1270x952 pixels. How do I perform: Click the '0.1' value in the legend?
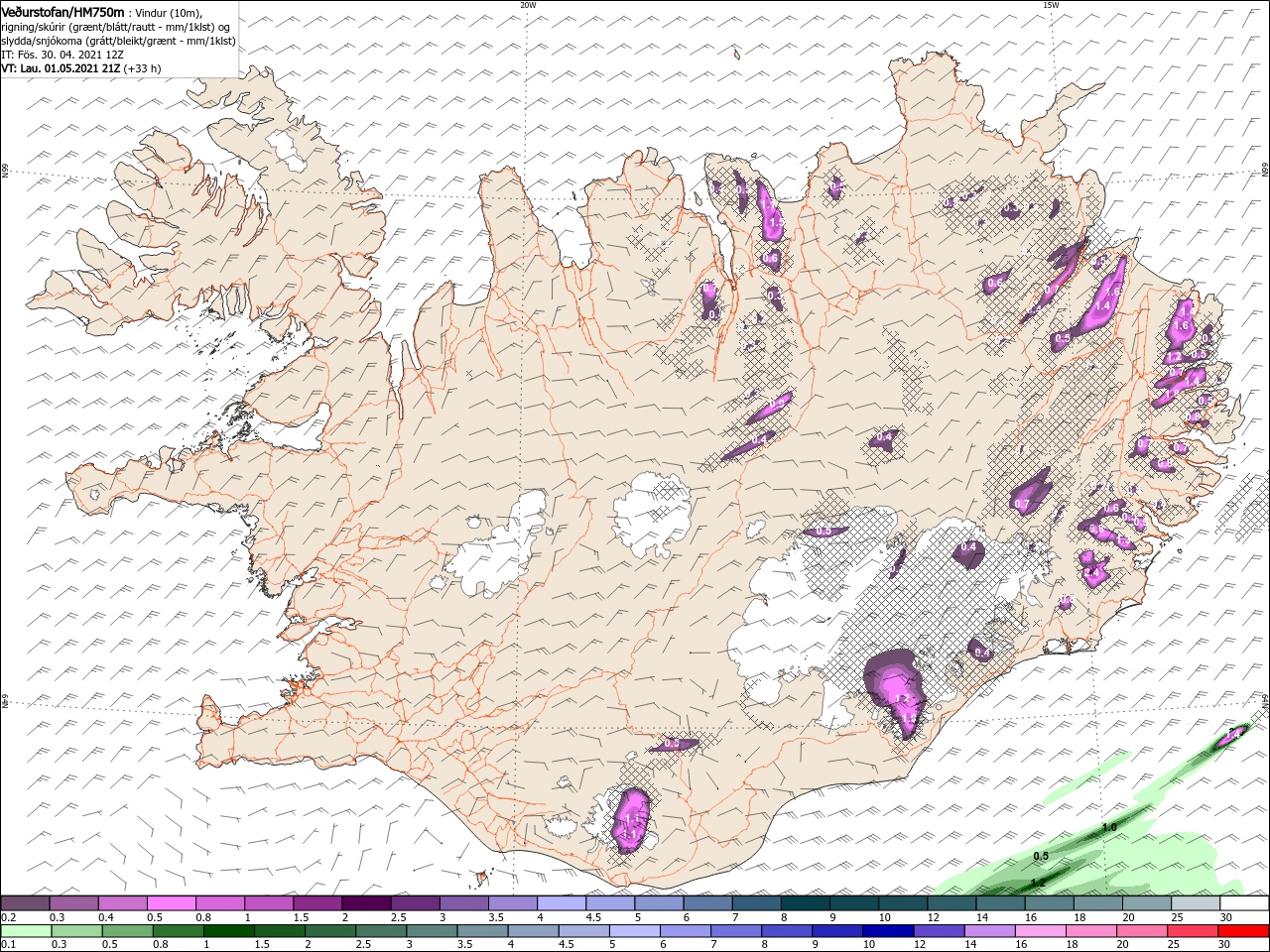pos(10,944)
